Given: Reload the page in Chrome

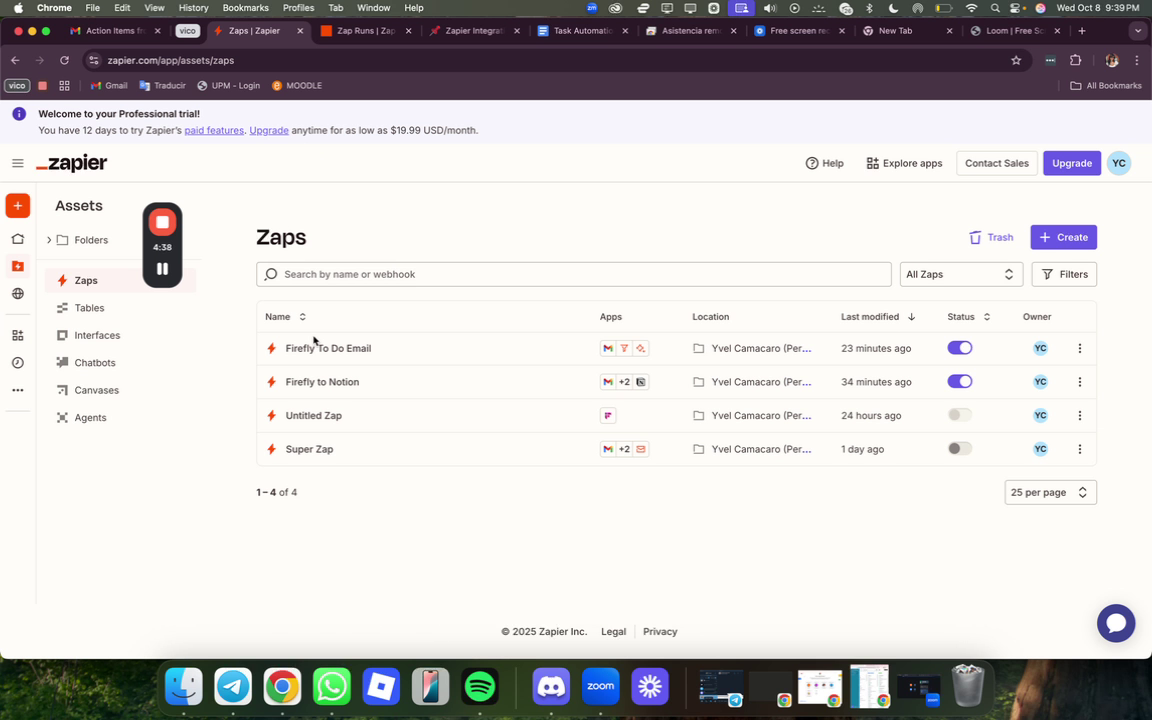Looking at the screenshot, I should pyautogui.click(x=64, y=60).
